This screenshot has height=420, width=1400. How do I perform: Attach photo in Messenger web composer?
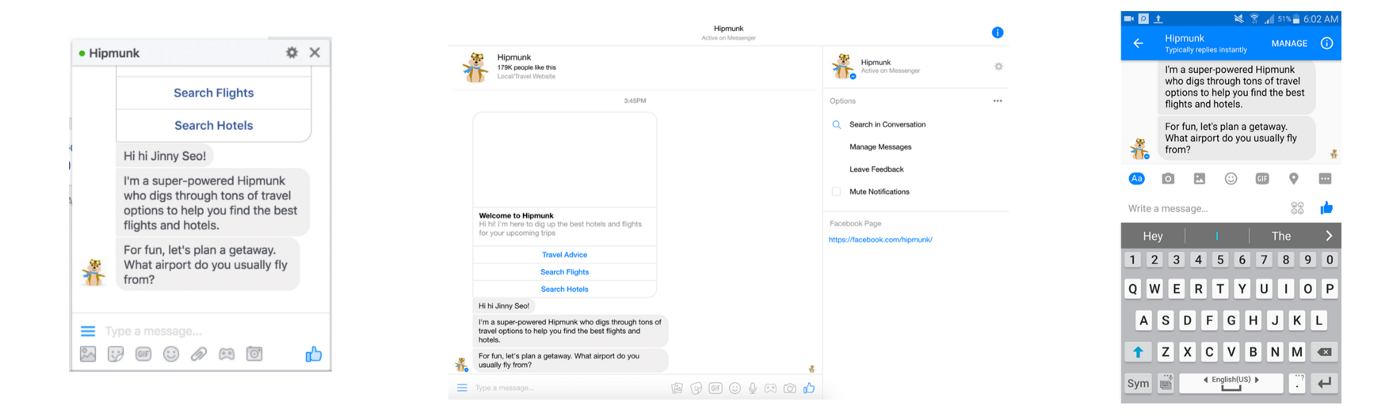pyautogui.click(x=677, y=388)
